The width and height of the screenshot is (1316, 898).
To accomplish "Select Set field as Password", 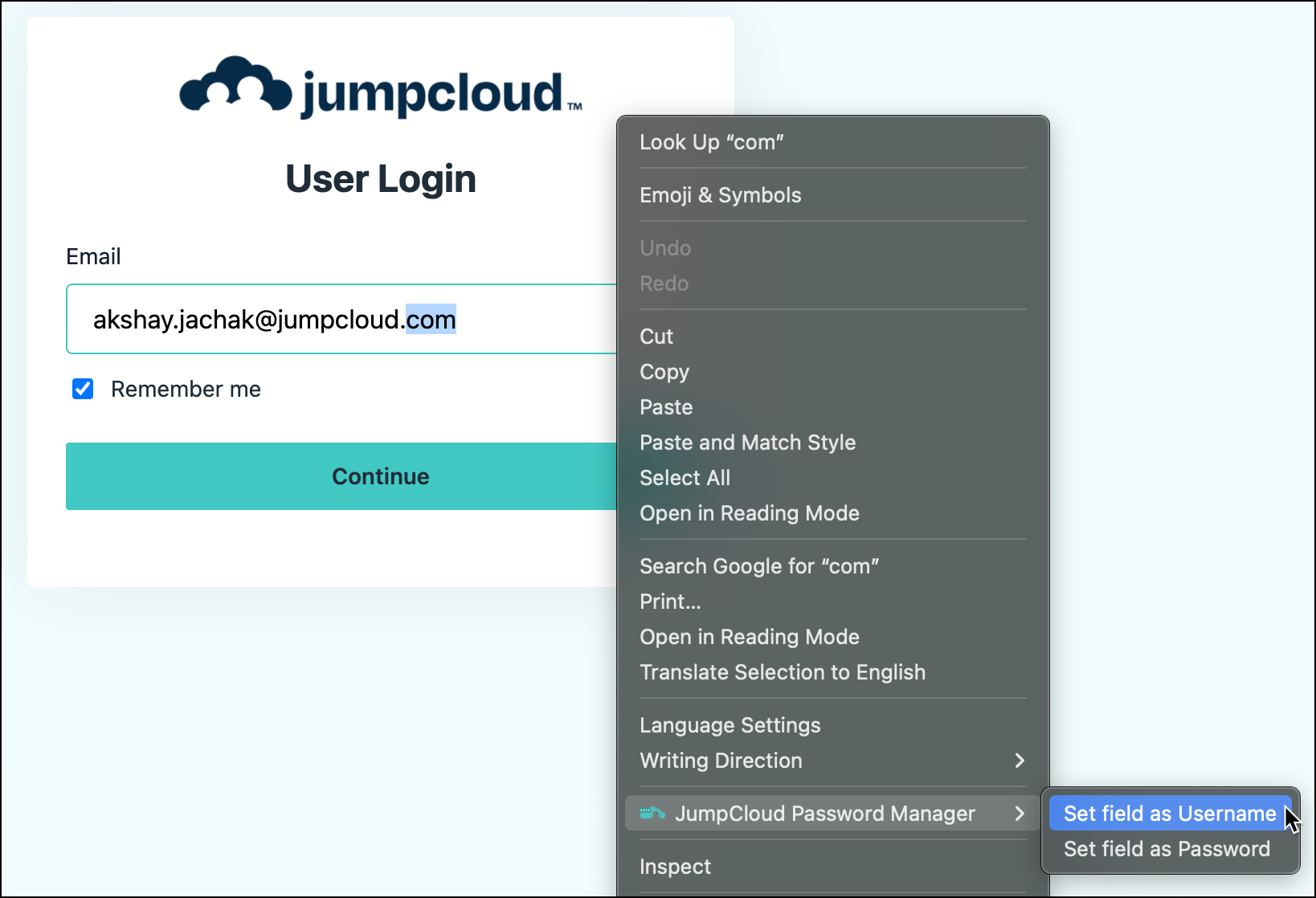I will (1167, 848).
